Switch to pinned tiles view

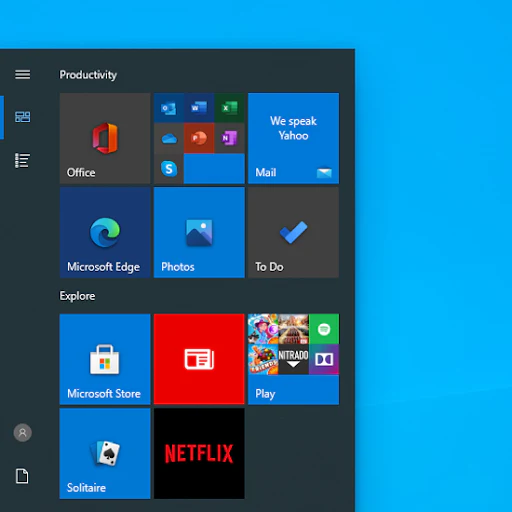[x=22, y=117]
